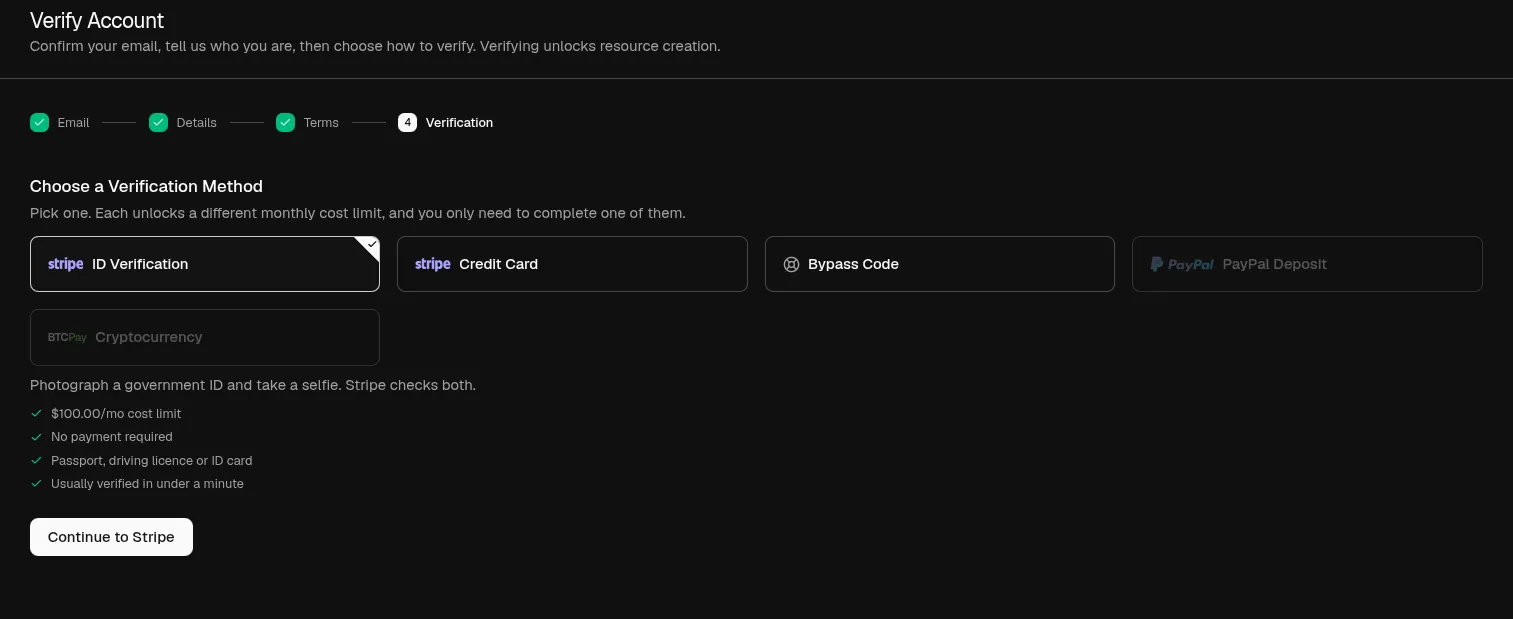The height and width of the screenshot is (619, 1513).
Task: Click the text "Usually verified in under a minute"
Action: point(147,484)
